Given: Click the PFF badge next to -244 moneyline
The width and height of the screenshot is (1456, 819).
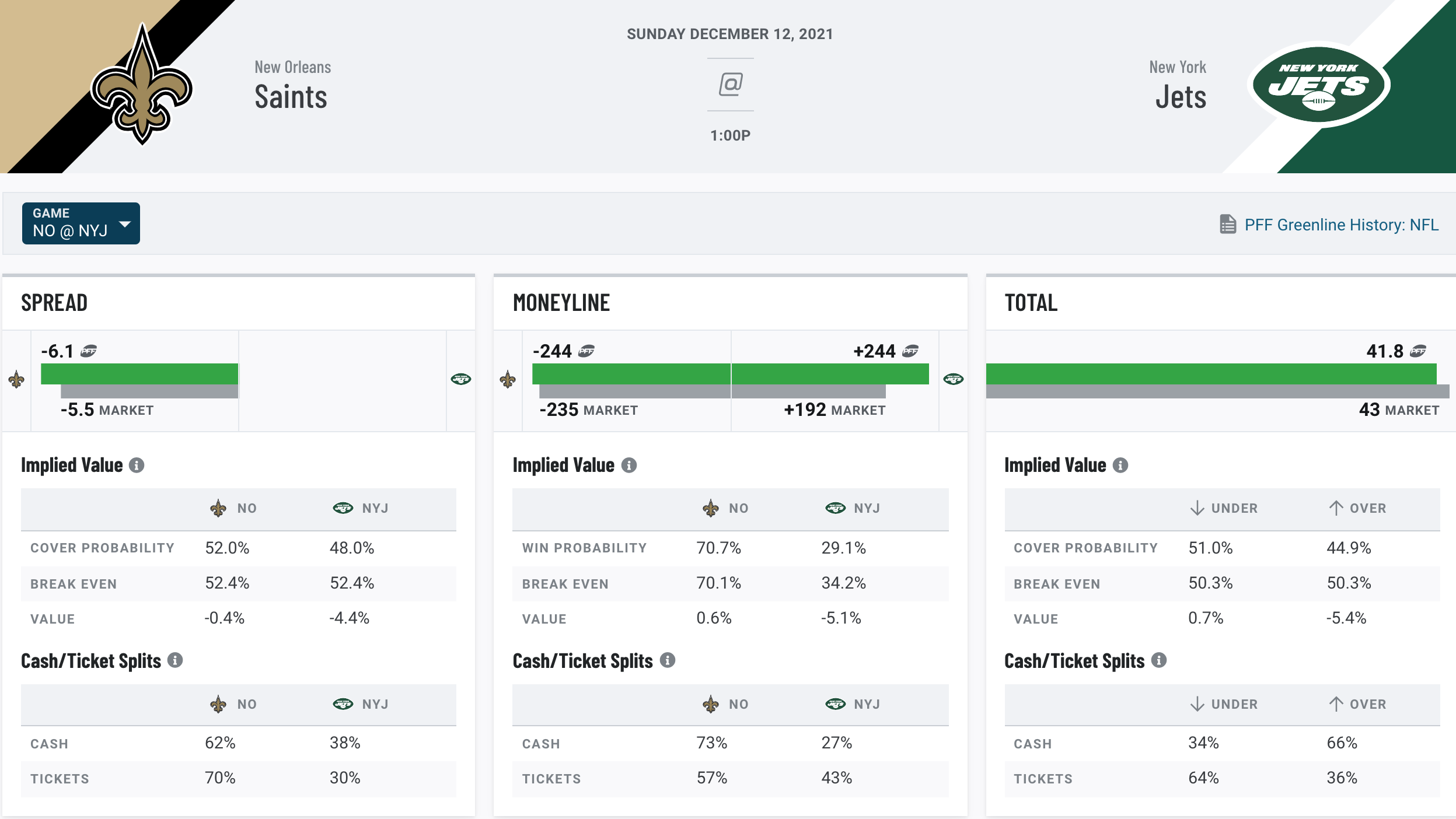Looking at the screenshot, I should pos(586,351).
